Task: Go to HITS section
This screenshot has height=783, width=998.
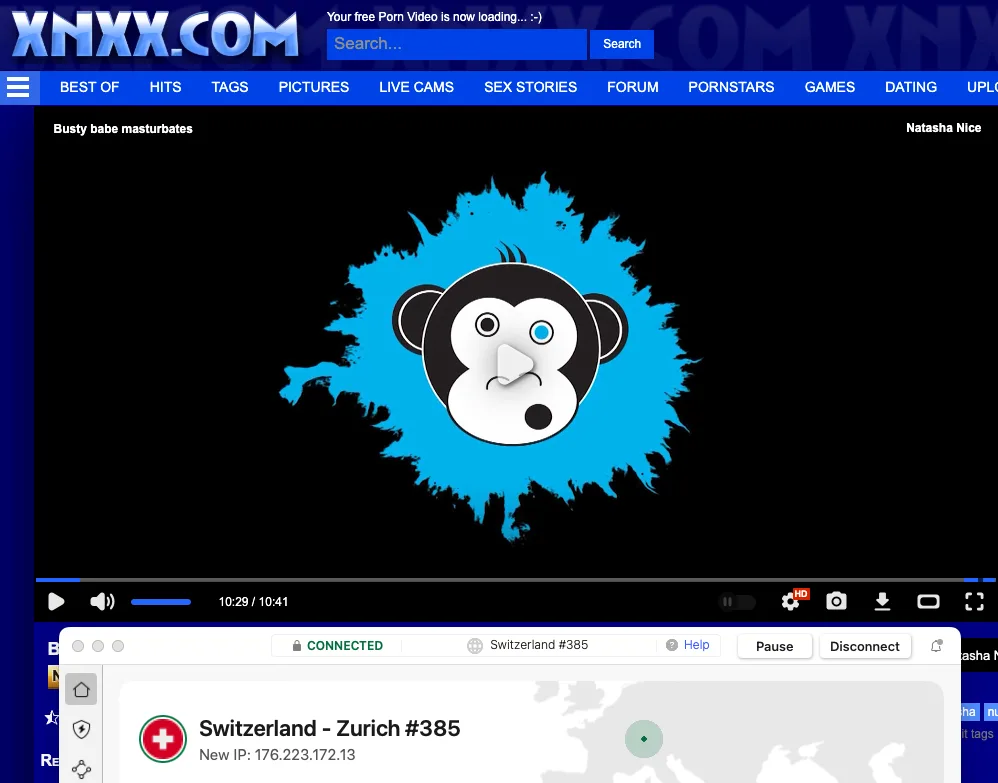Action: [165, 87]
